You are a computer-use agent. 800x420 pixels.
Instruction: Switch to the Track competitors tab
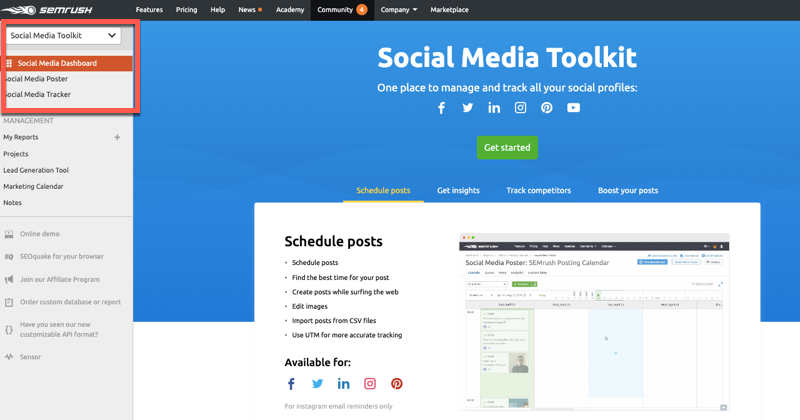(x=538, y=190)
